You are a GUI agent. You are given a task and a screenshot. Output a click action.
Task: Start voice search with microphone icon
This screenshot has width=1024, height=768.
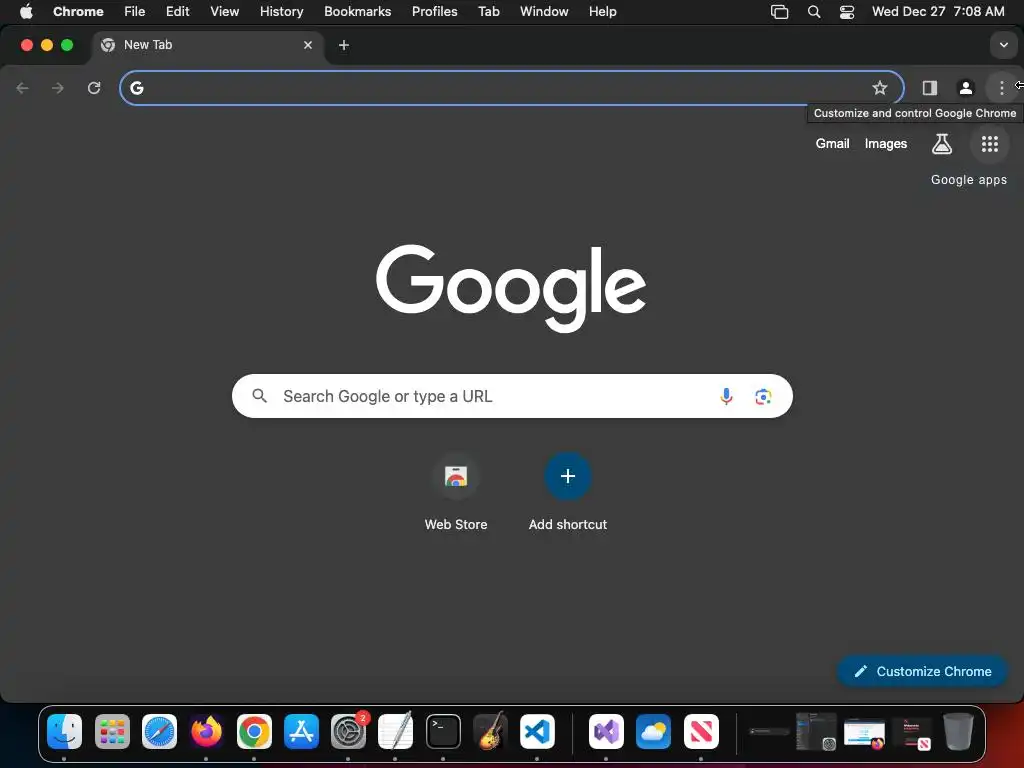point(726,396)
